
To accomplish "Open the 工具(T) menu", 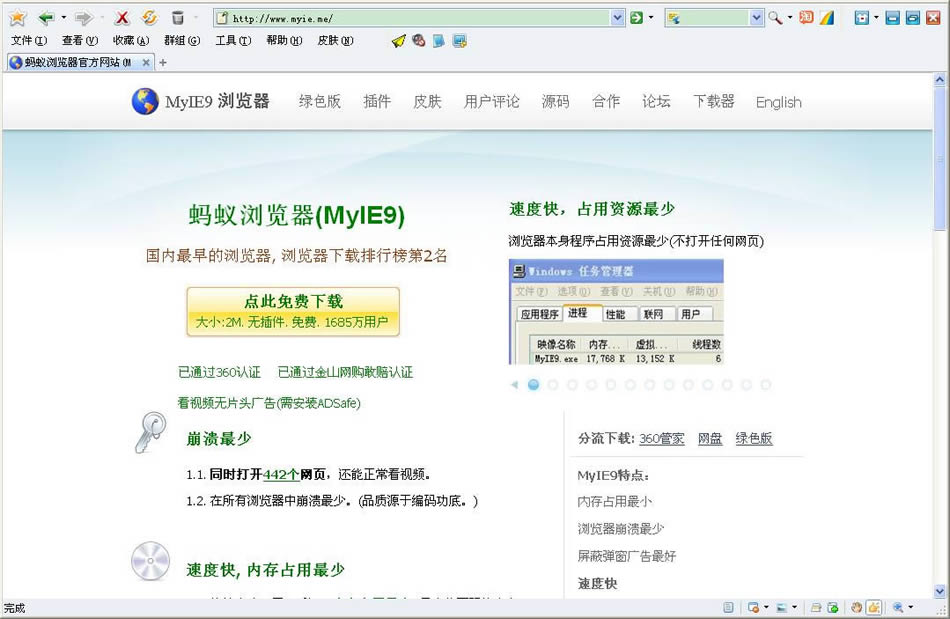I will point(233,41).
